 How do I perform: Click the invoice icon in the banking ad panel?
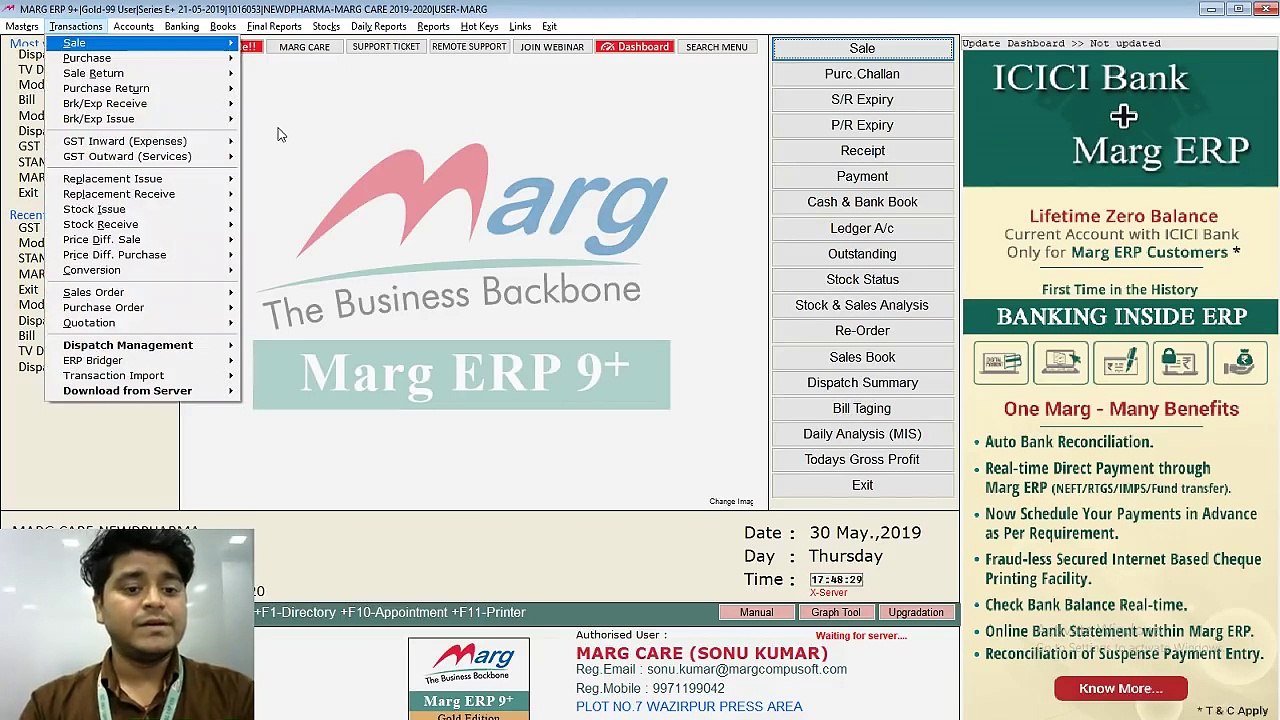click(1001, 362)
